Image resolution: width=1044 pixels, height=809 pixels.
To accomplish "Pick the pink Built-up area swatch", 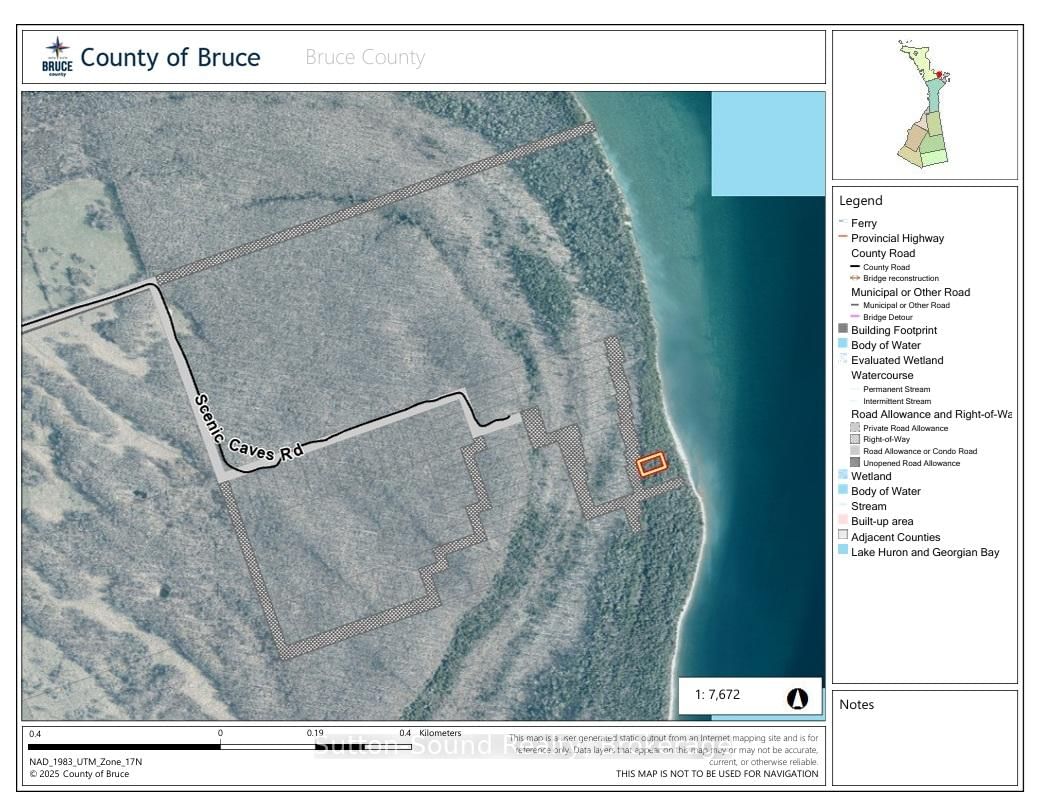I will (x=843, y=521).
